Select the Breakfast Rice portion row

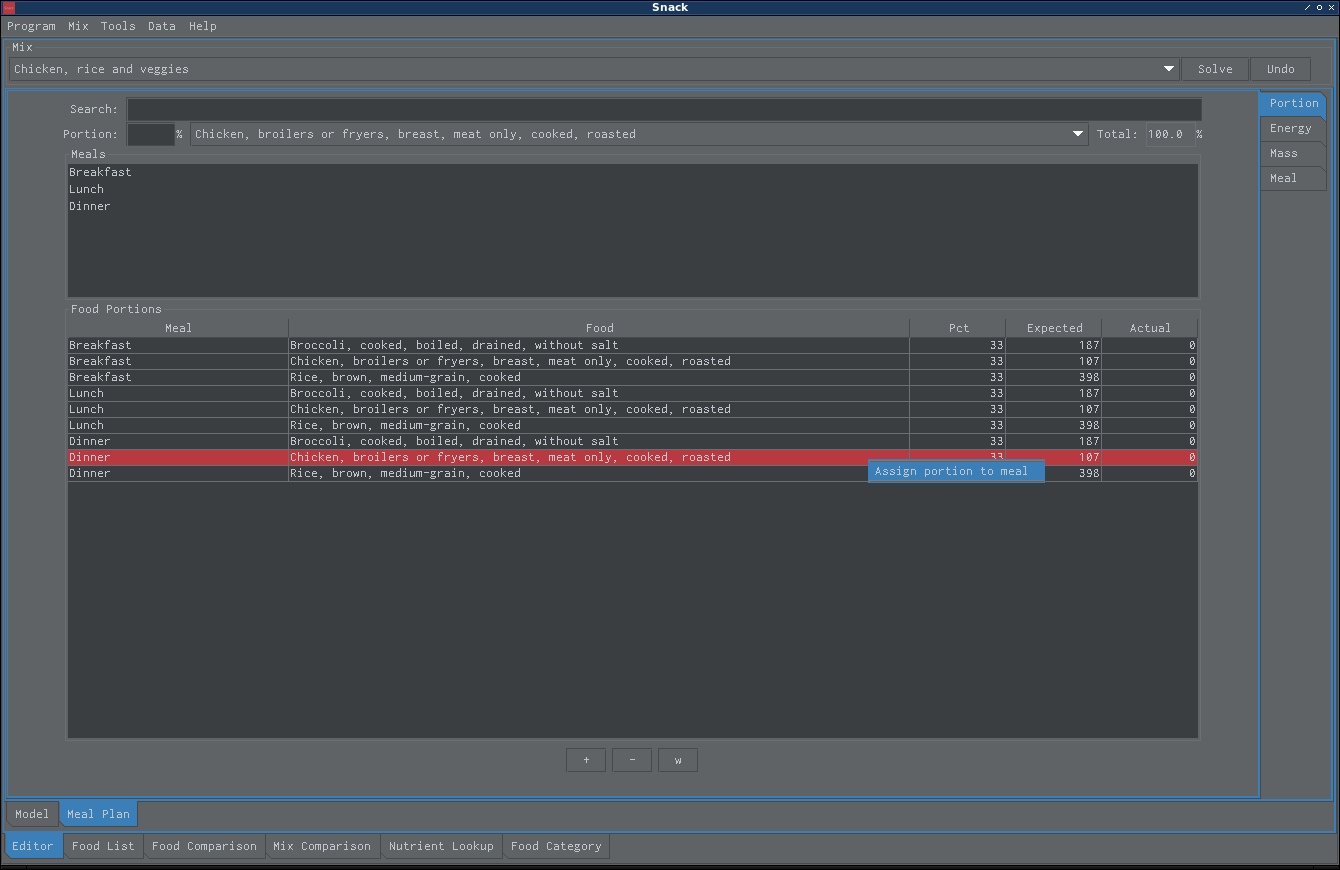point(632,377)
